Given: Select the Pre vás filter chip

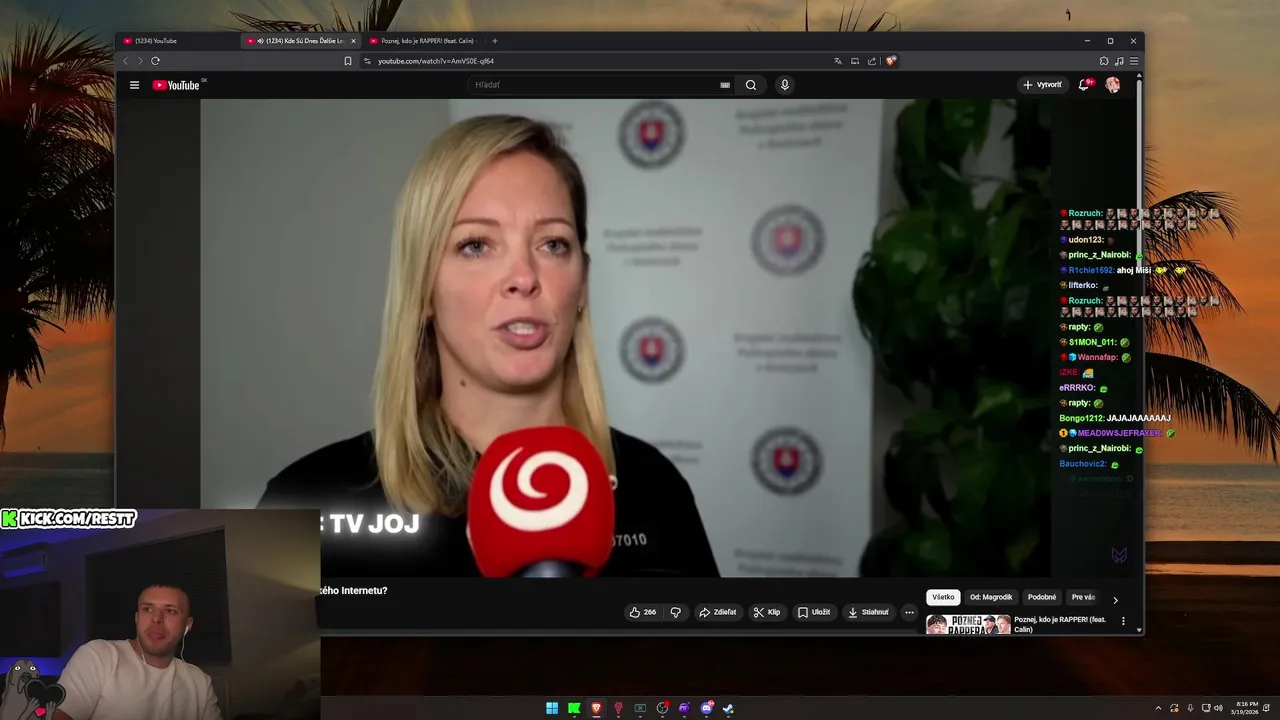Looking at the screenshot, I should pyautogui.click(x=1083, y=597).
